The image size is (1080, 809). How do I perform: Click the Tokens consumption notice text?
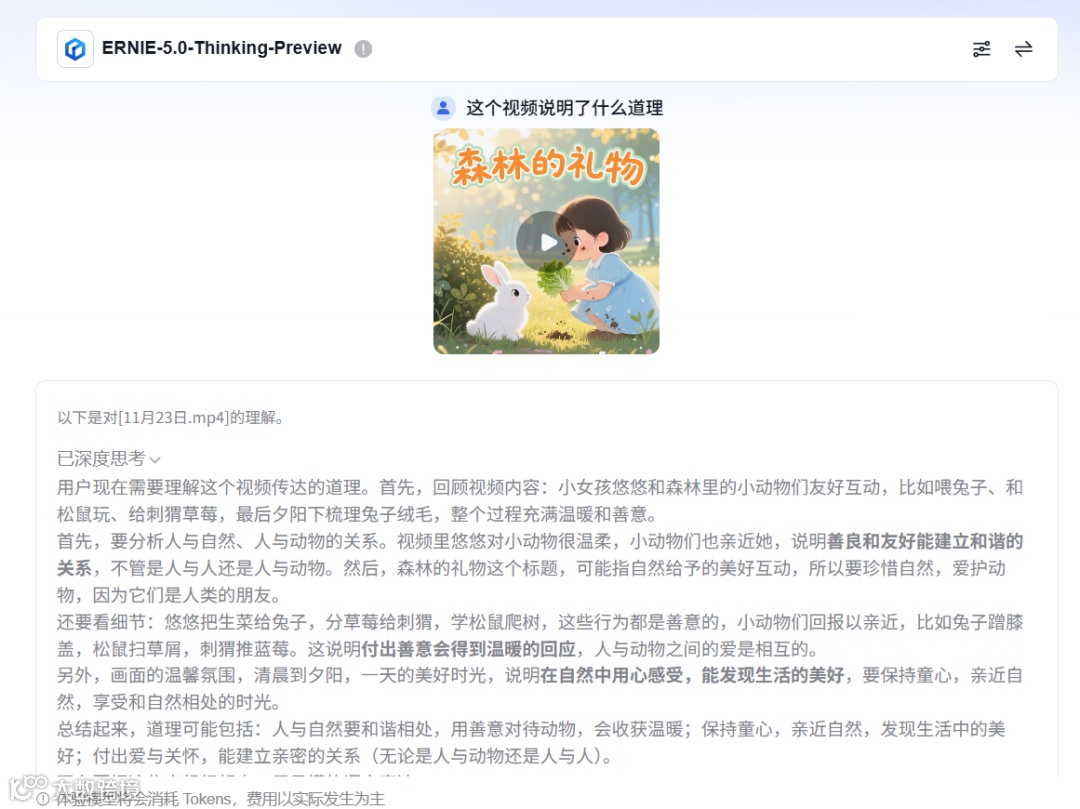[220, 799]
